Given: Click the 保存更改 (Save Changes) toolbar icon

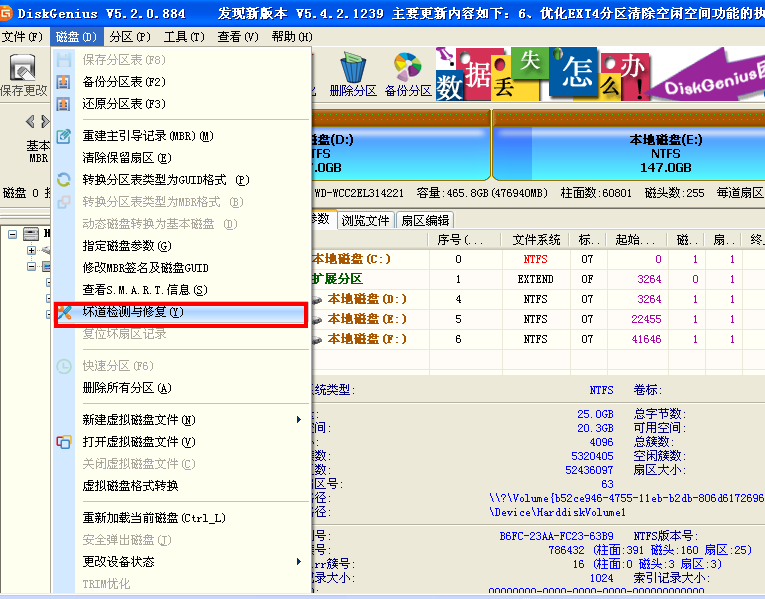Looking at the screenshot, I should pos(23,75).
